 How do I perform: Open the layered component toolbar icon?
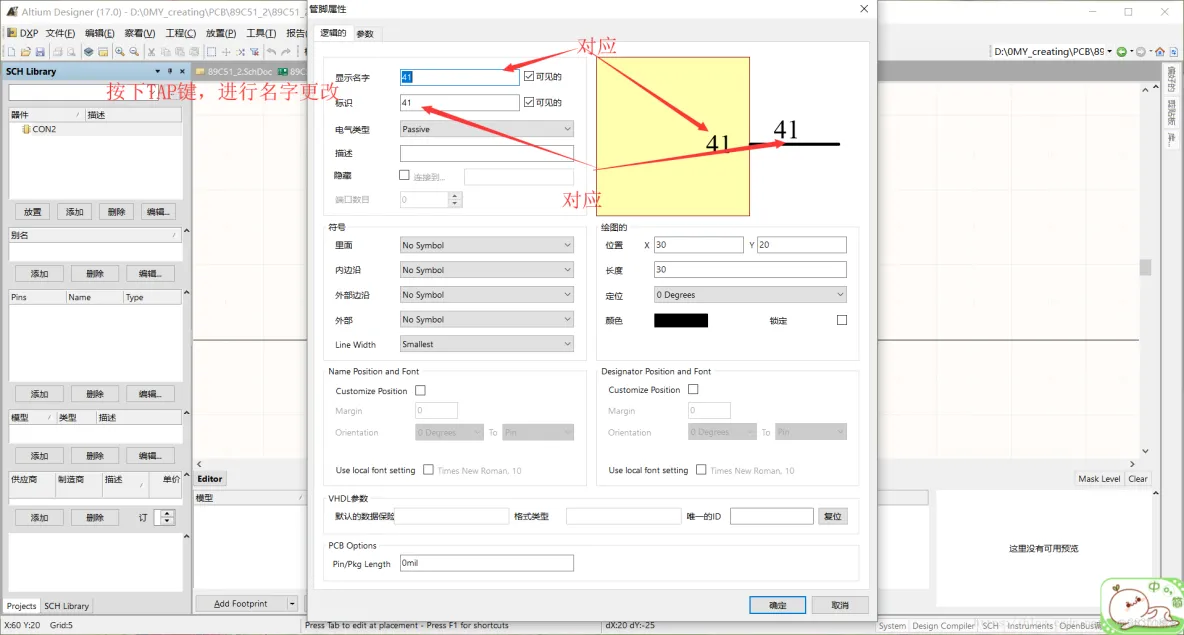pyautogui.click(x=88, y=52)
